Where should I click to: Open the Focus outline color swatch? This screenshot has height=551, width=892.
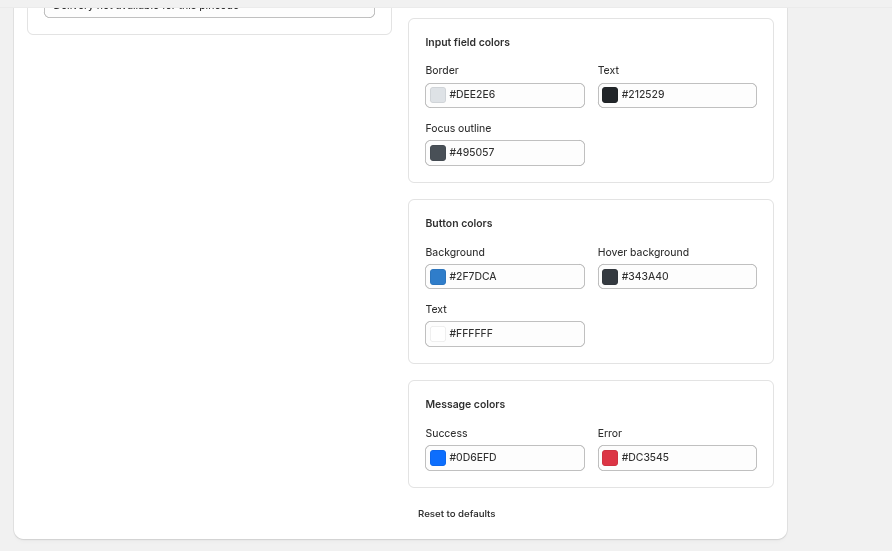pos(437,153)
